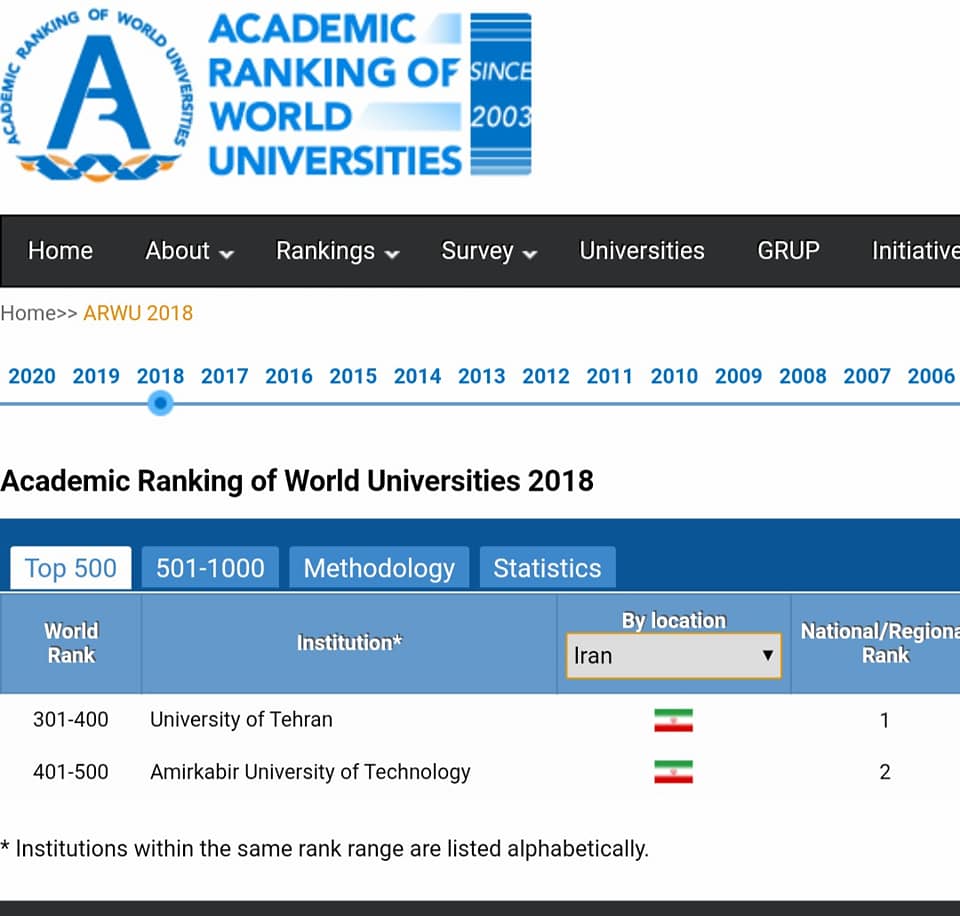Select year 2010 on the timeline
Screen dimensions: 960x916
pos(674,375)
